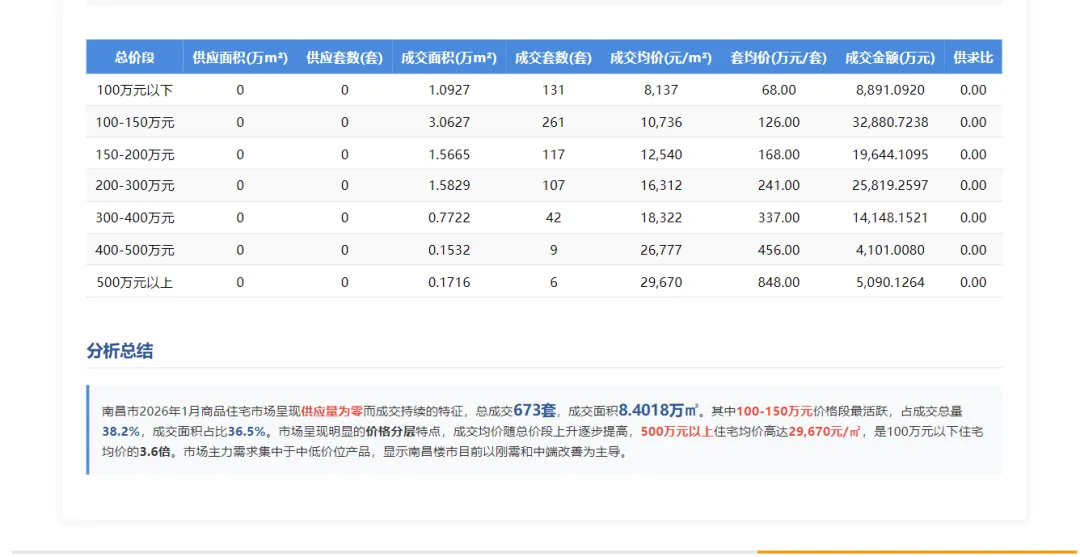Click the 42 units sold cell
The height and width of the screenshot is (557, 1080).
tap(553, 218)
